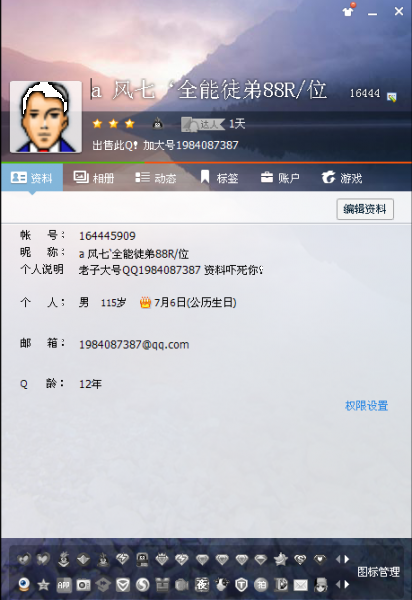The image size is (412, 600).
Task: Click the QQ penguin level icon
Action: pos(158,123)
